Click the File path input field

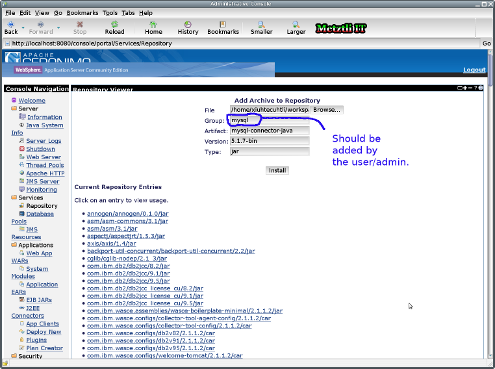270,110
